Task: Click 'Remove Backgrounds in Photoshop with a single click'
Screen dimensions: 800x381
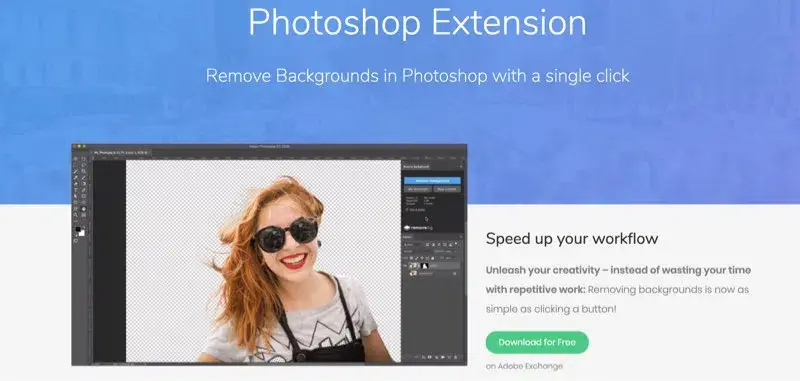Action: click(417, 76)
